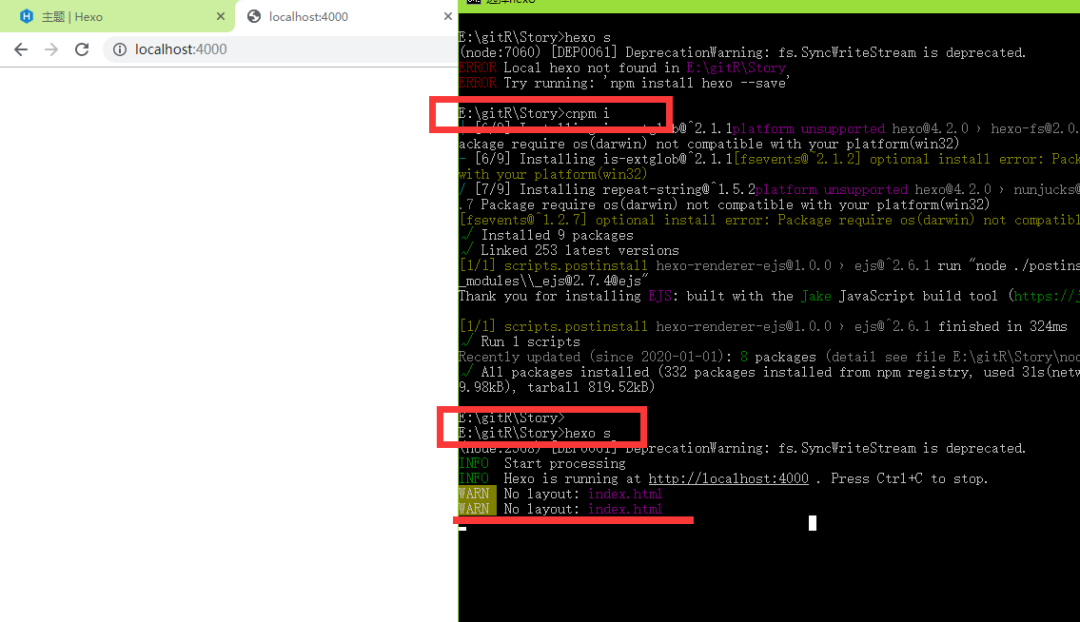The image size is (1080, 622).
Task: Close the localhost:4000 tab
Action: point(448,17)
